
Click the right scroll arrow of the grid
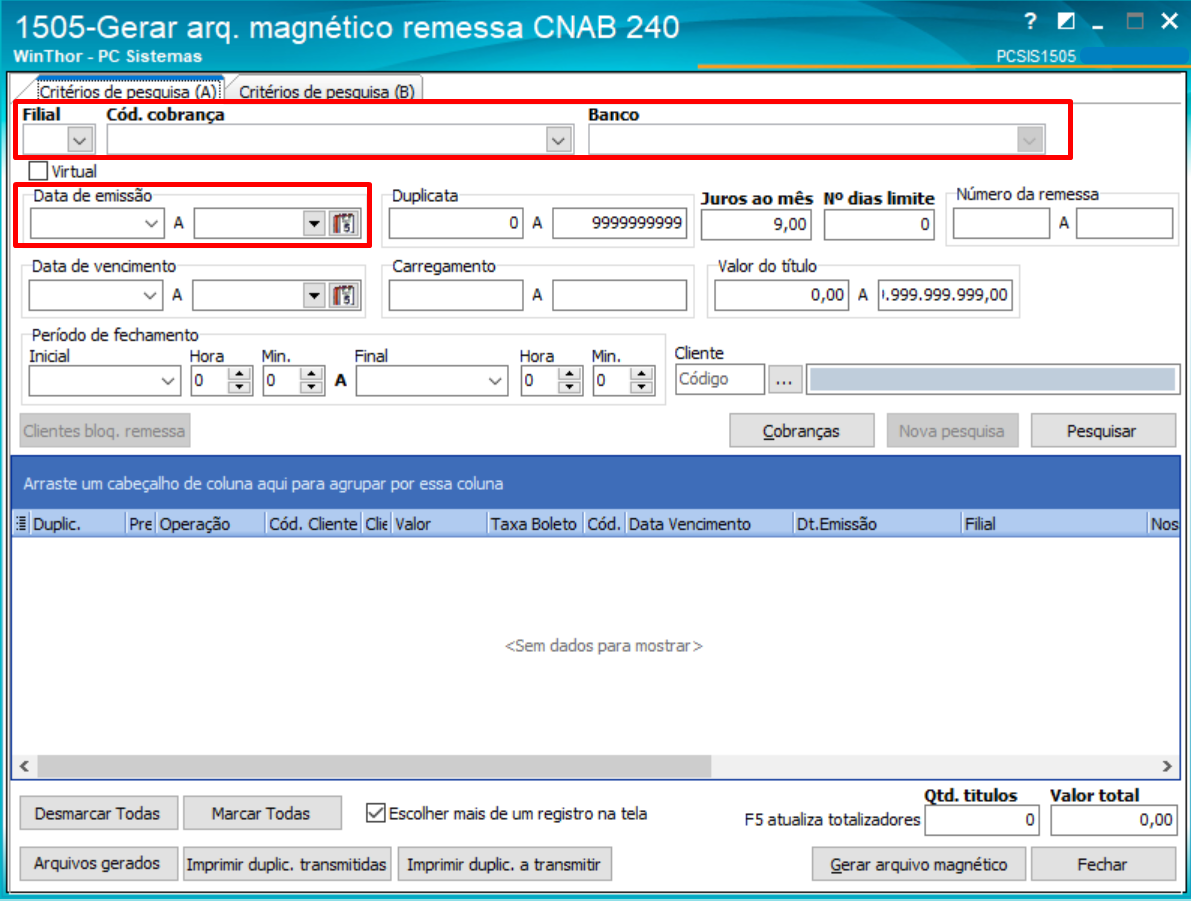1167,766
